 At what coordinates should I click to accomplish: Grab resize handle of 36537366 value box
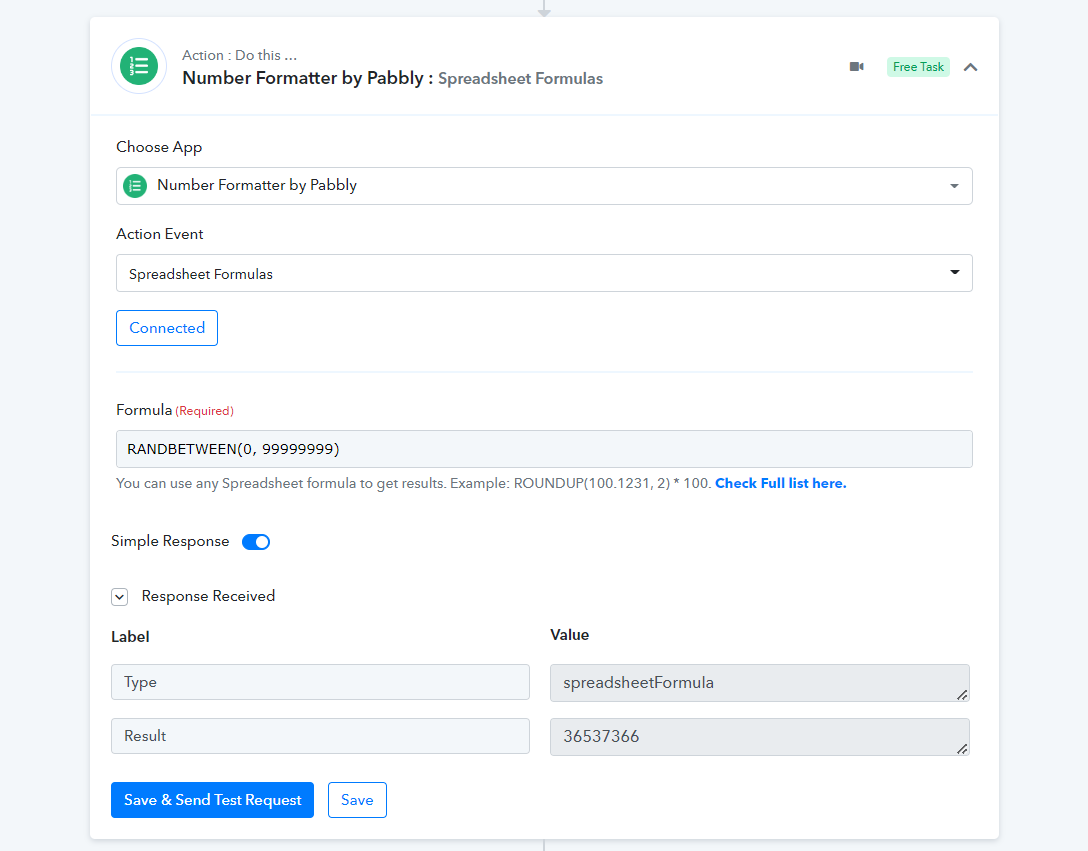click(x=962, y=749)
